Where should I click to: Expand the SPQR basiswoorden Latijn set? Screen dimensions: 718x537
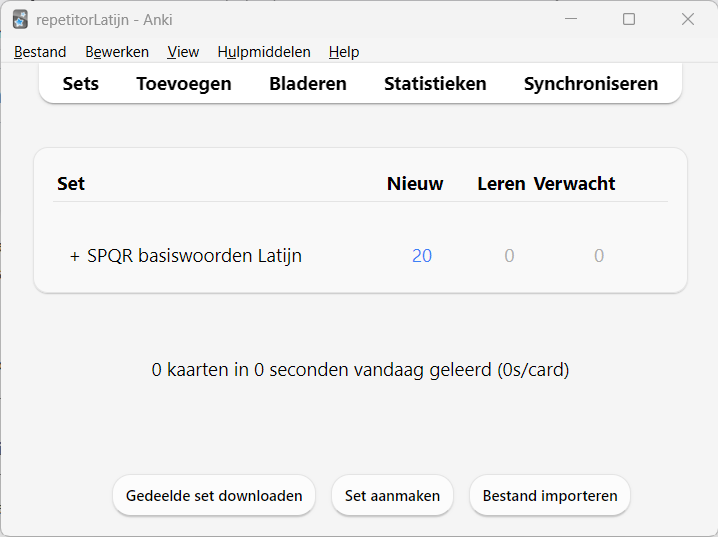[75, 256]
